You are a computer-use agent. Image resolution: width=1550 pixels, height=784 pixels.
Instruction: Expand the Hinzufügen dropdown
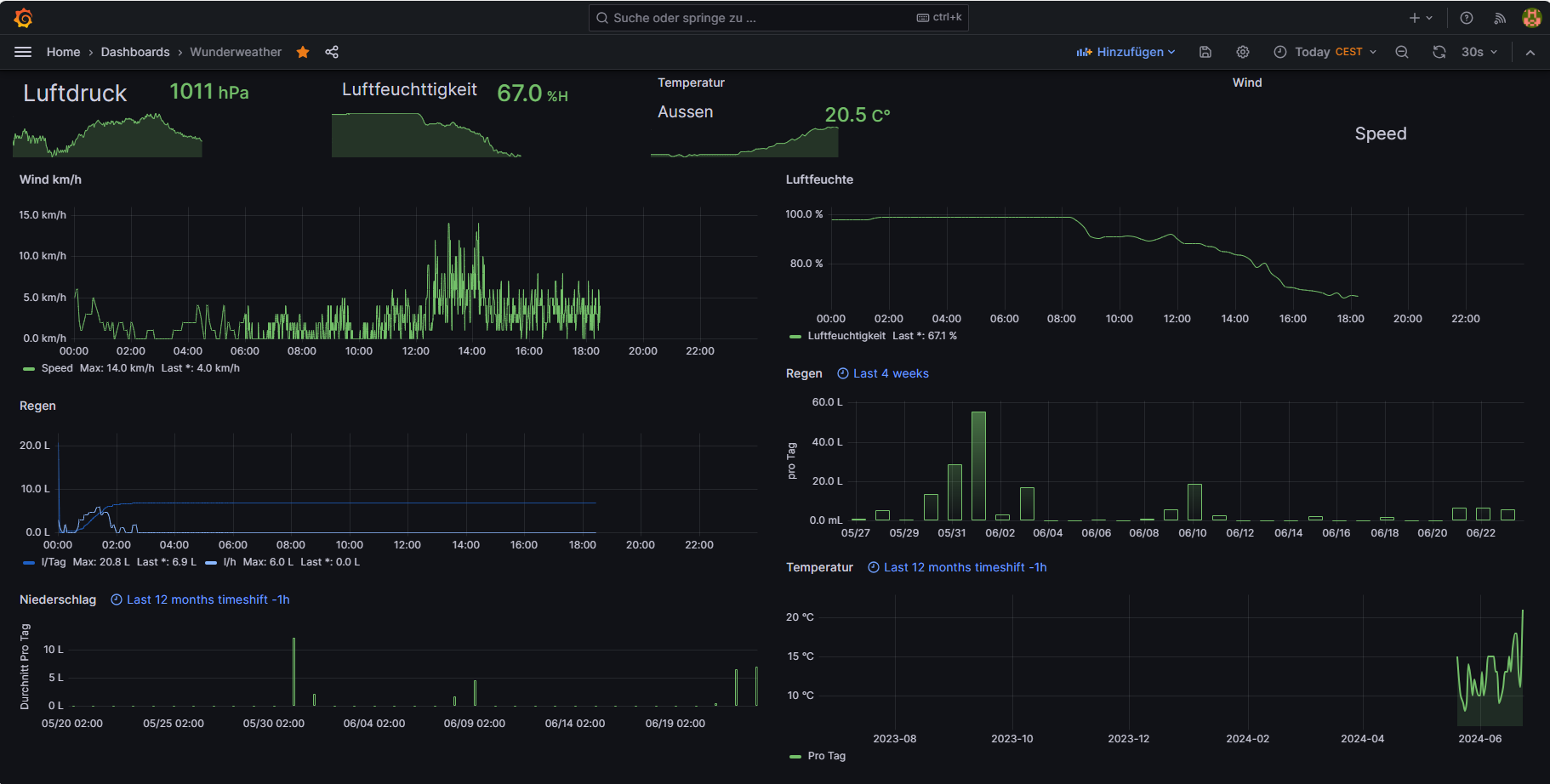[x=1125, y=52]
